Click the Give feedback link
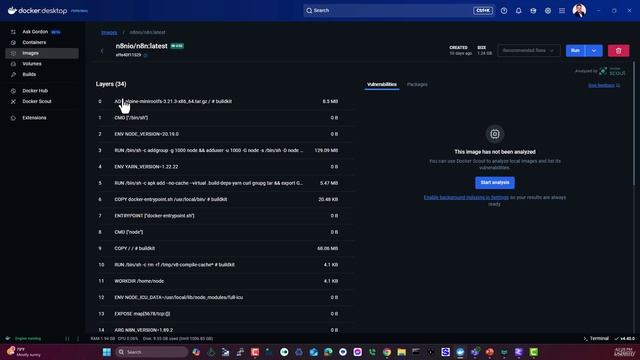640x360 pixels. (604, 86)
